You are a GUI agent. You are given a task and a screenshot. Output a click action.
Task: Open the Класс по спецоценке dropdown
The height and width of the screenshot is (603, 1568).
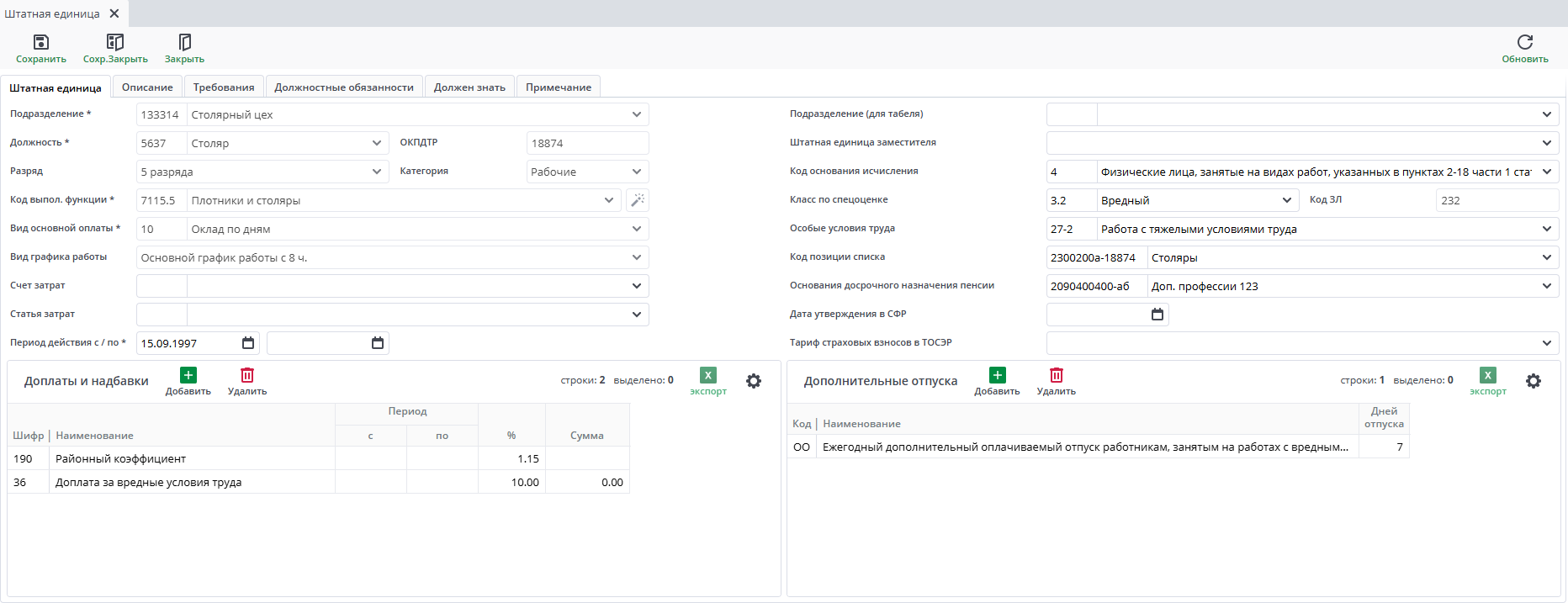[1286, 200]
